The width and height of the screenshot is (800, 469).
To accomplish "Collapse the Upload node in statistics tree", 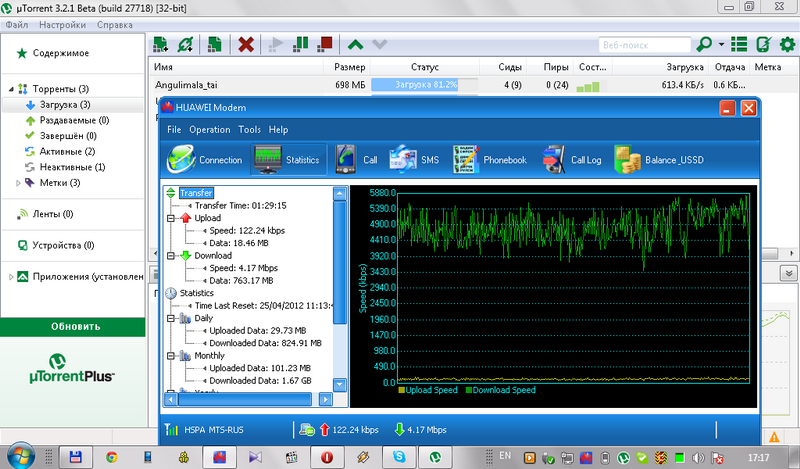I will pos(172,218).
